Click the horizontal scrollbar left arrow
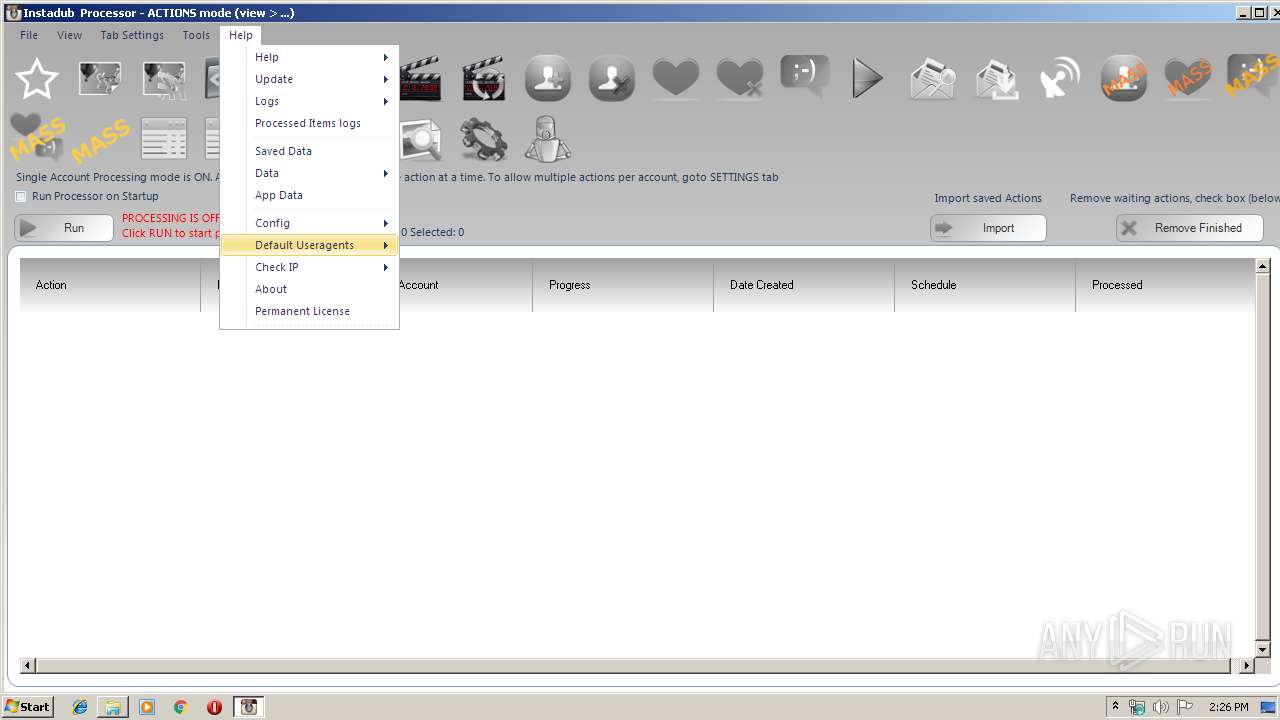The image size is (1280, 720). point(28,665)
